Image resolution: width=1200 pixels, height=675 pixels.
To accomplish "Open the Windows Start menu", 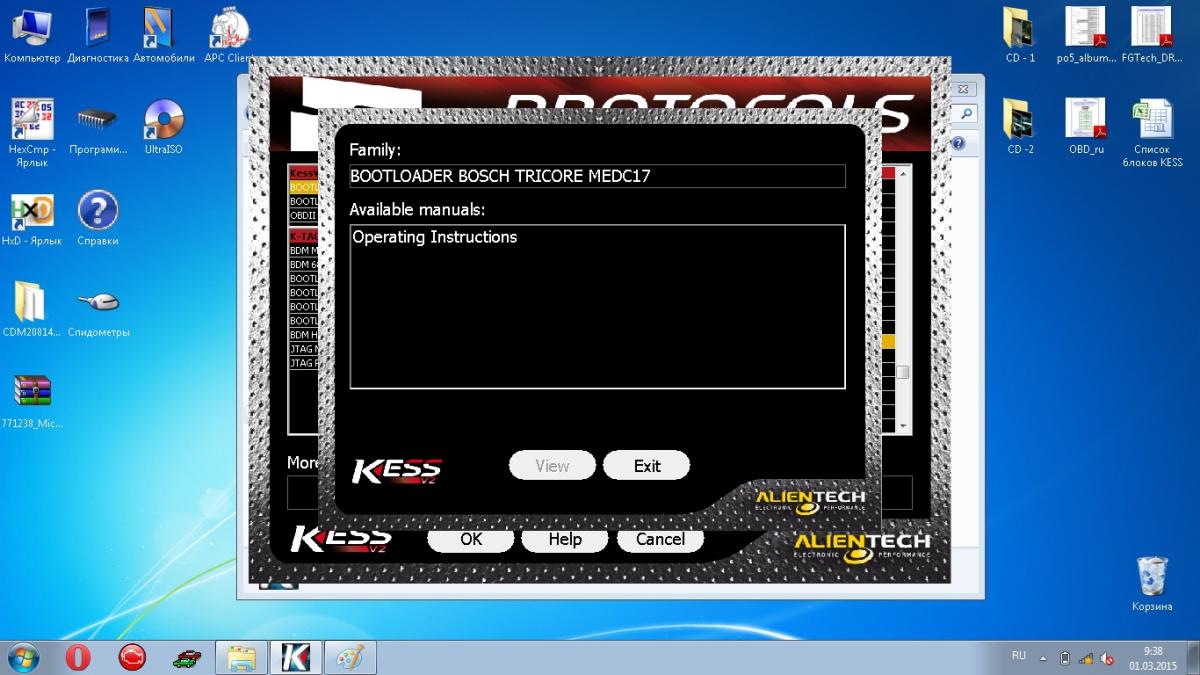I will pyautogui.click(x=23, y=657).
